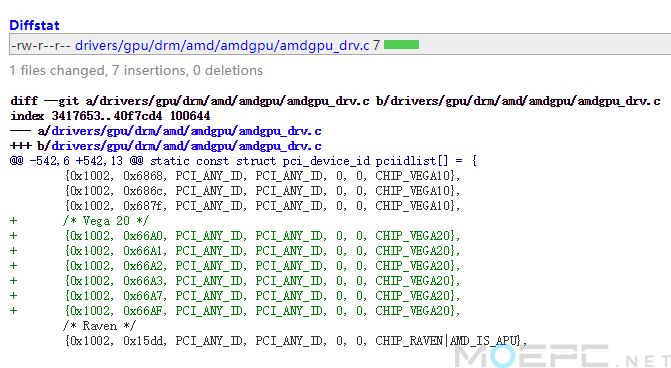The width and height of the screenshot is (671, 368).
Task: Click the '-rw-r--r--' file mode text
Action: click(41, 45)
